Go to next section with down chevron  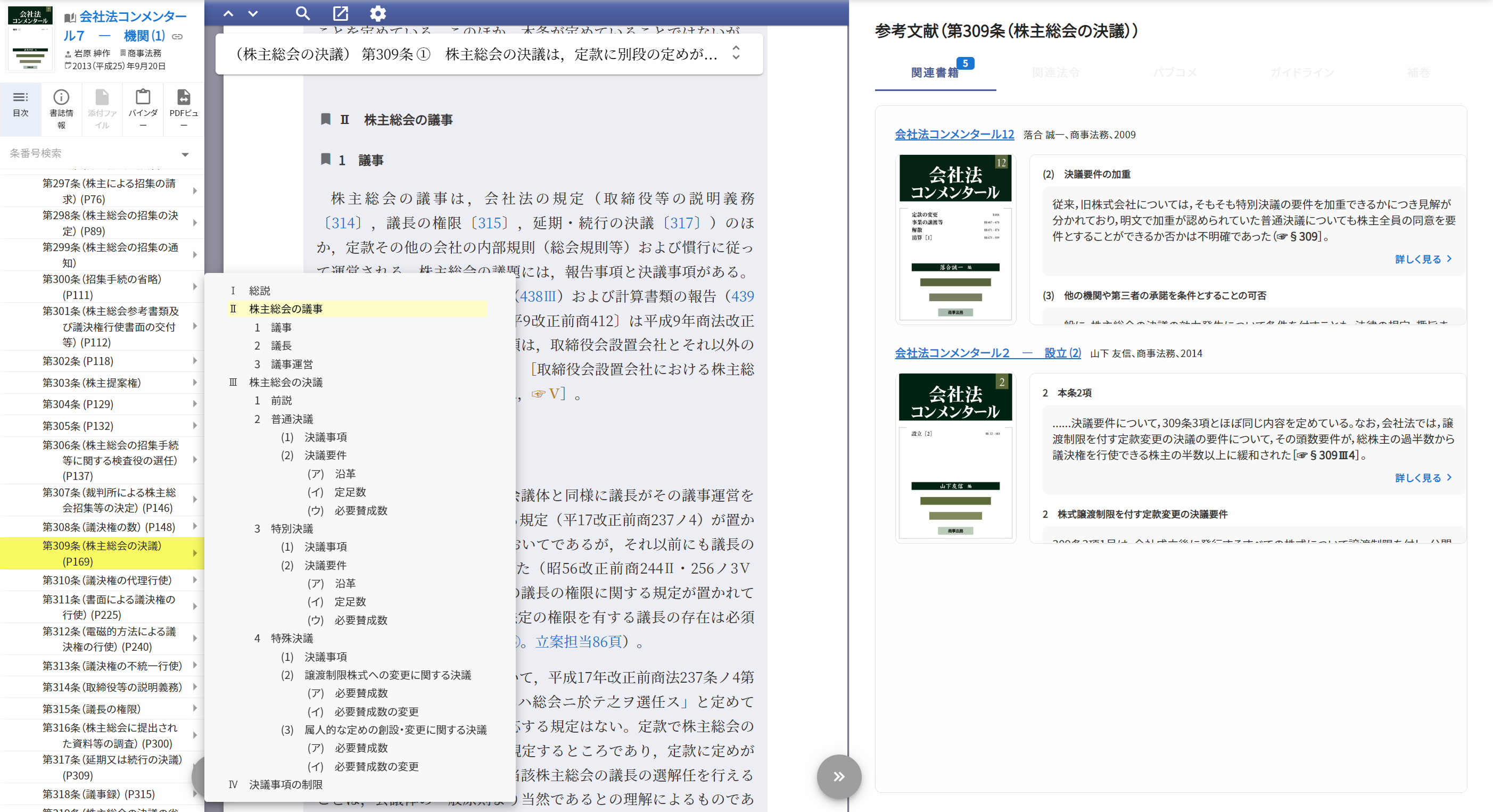click(253, 13)
